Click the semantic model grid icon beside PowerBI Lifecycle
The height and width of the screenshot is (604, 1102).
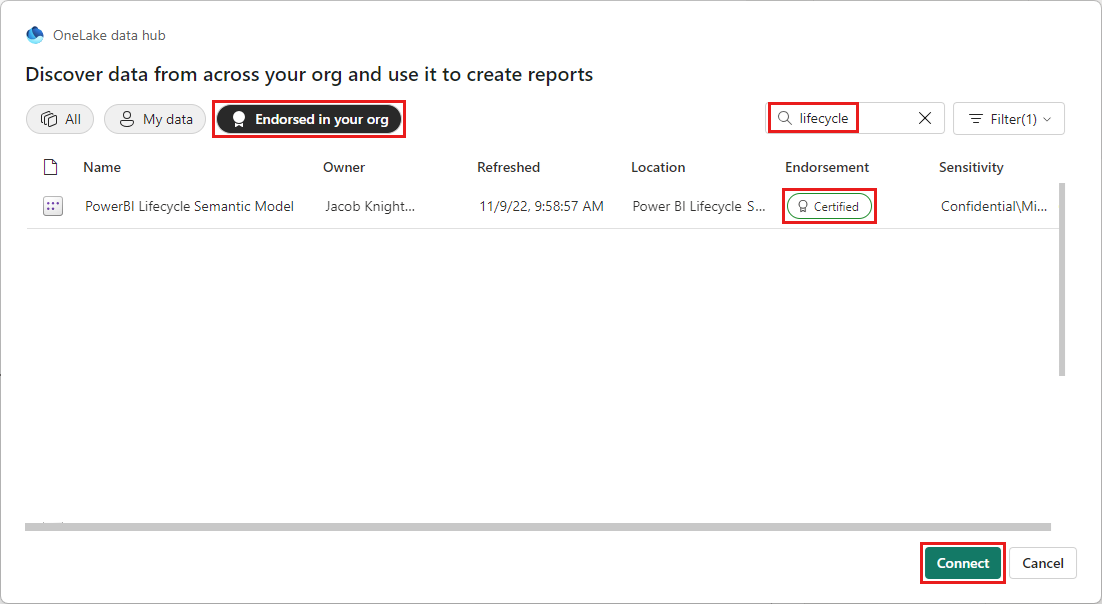click(52, 206)
